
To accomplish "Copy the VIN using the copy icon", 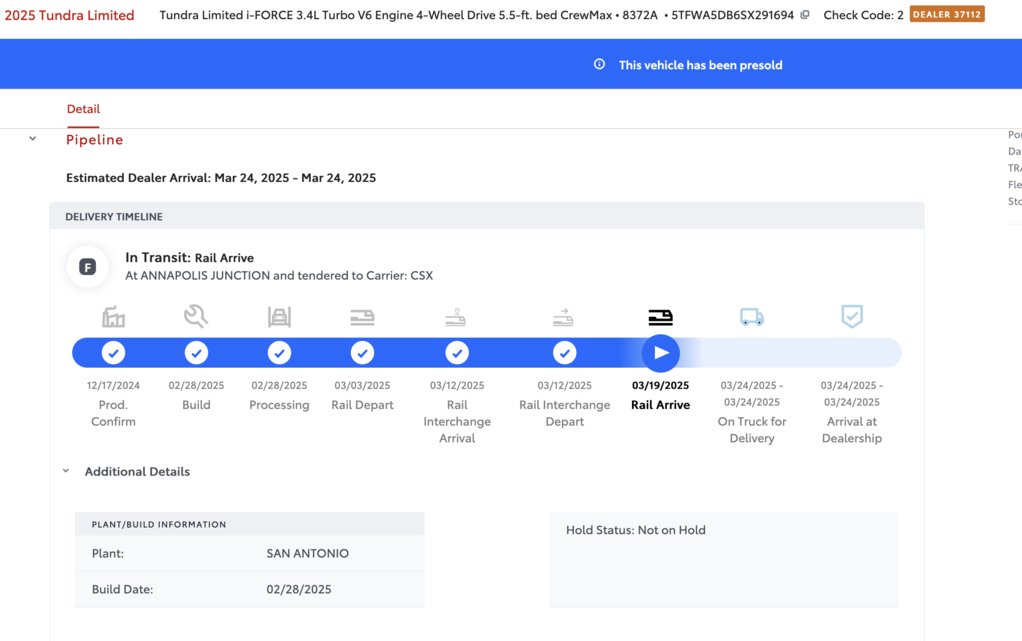I will [x=806, y=14].
